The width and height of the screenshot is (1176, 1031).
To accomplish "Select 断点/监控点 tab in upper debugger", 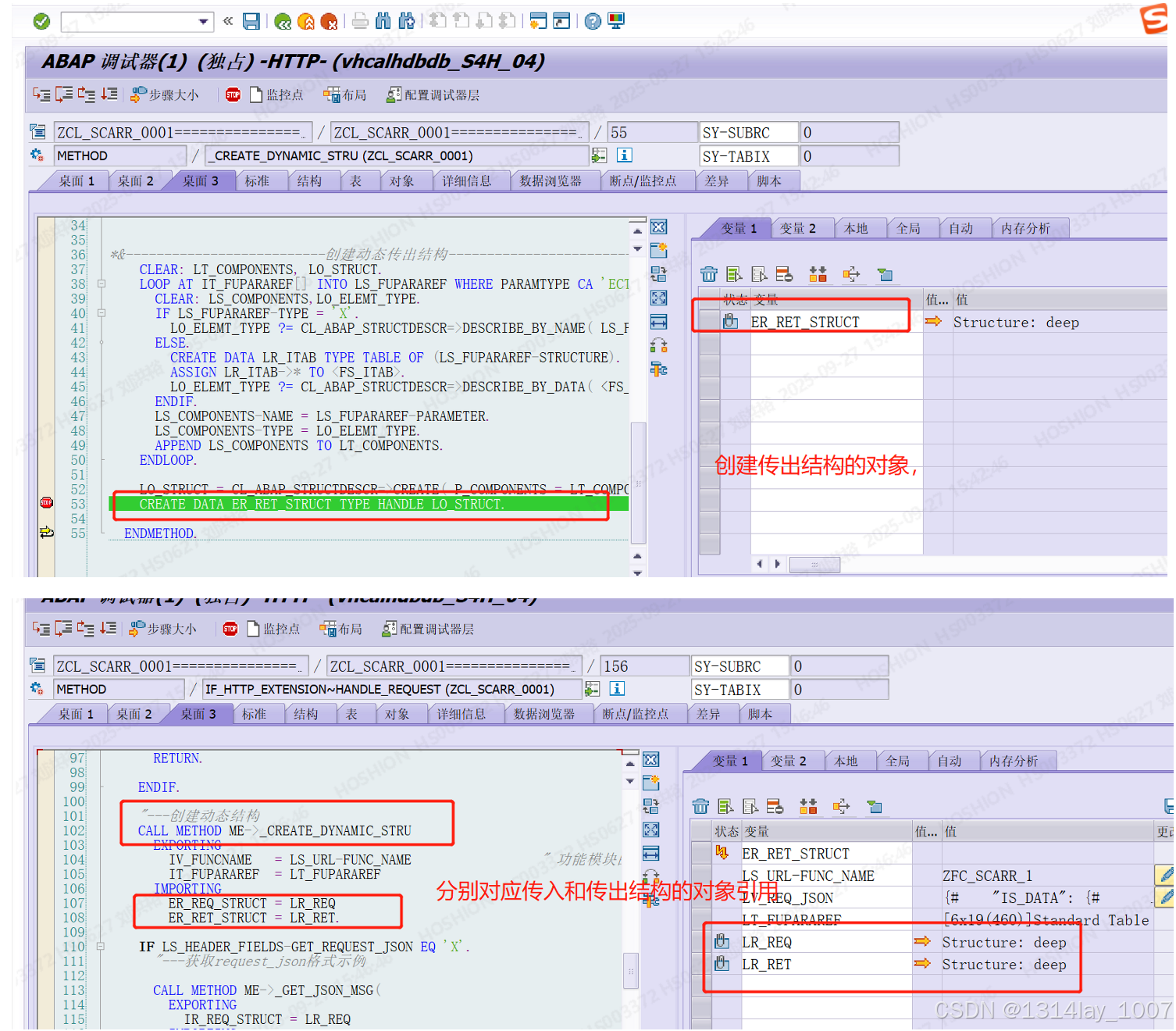I will (x=643, y=181).
